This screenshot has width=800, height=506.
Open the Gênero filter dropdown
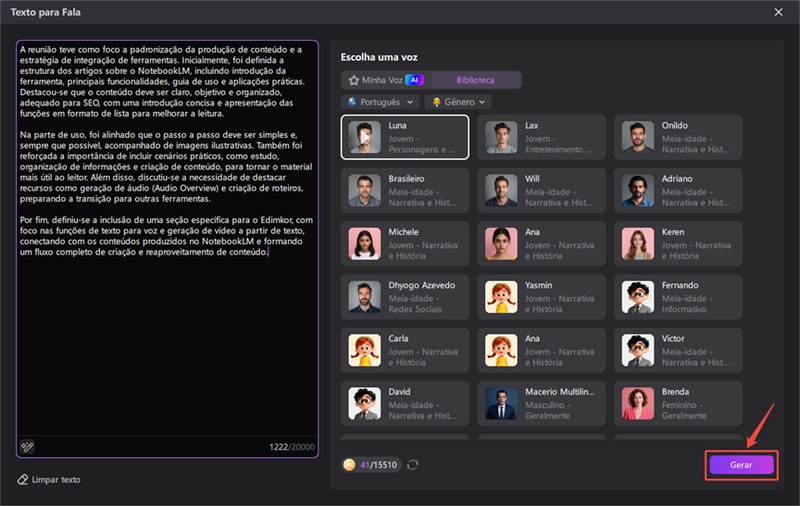tap(458, 102)
